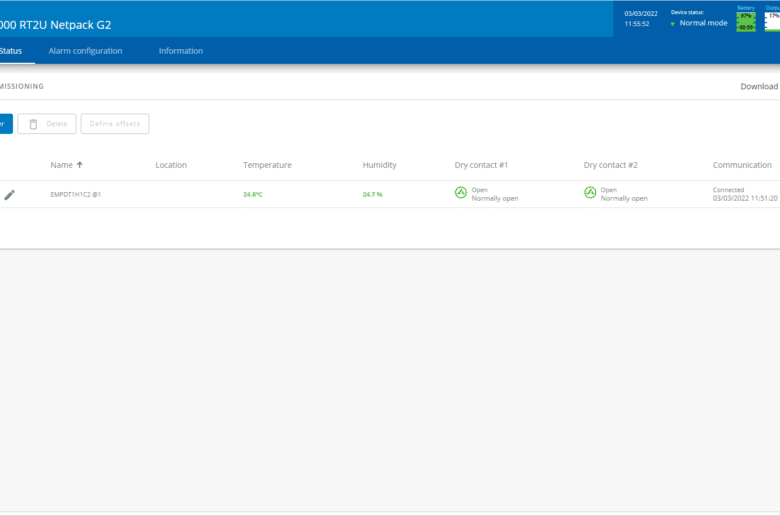Click the Humidity column header
Screen dimensions: 780x516
pyautogui.click(x=380, y=165)
